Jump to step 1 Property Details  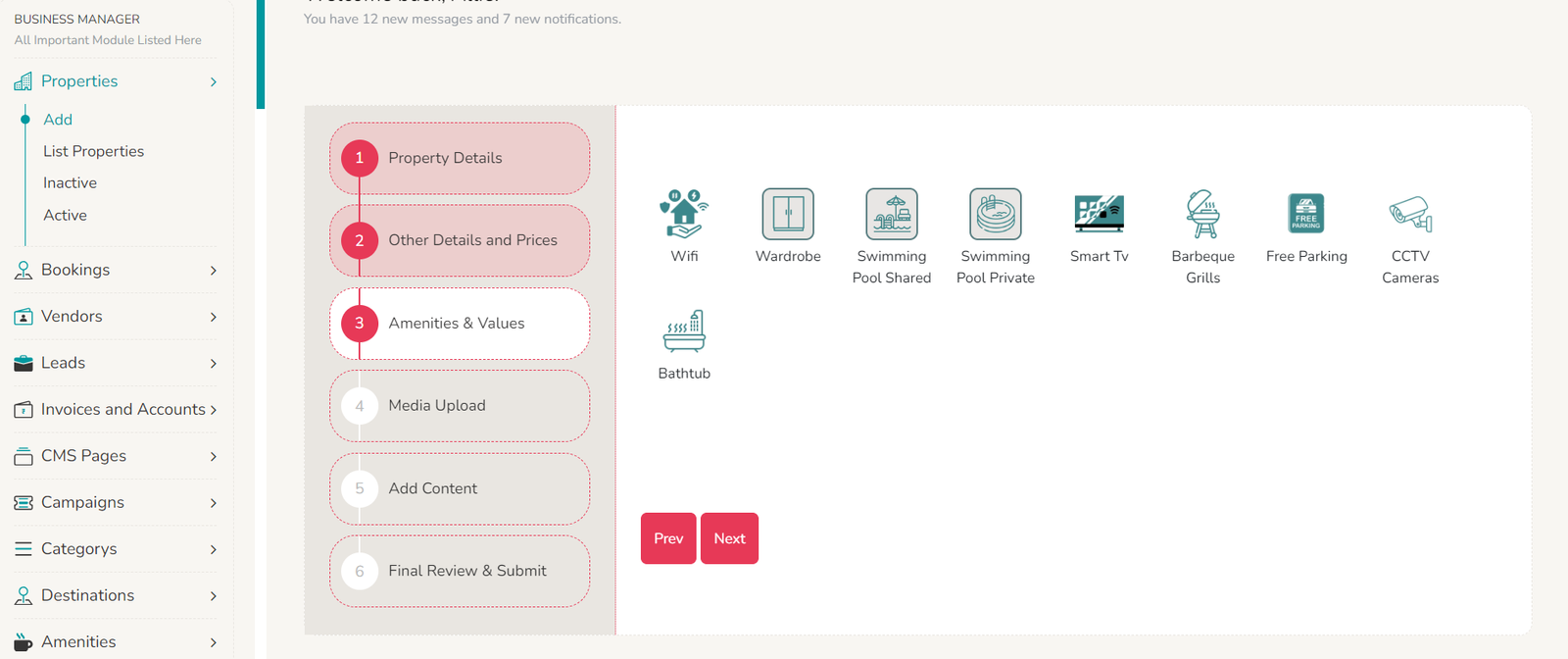[x=460, y=158]
